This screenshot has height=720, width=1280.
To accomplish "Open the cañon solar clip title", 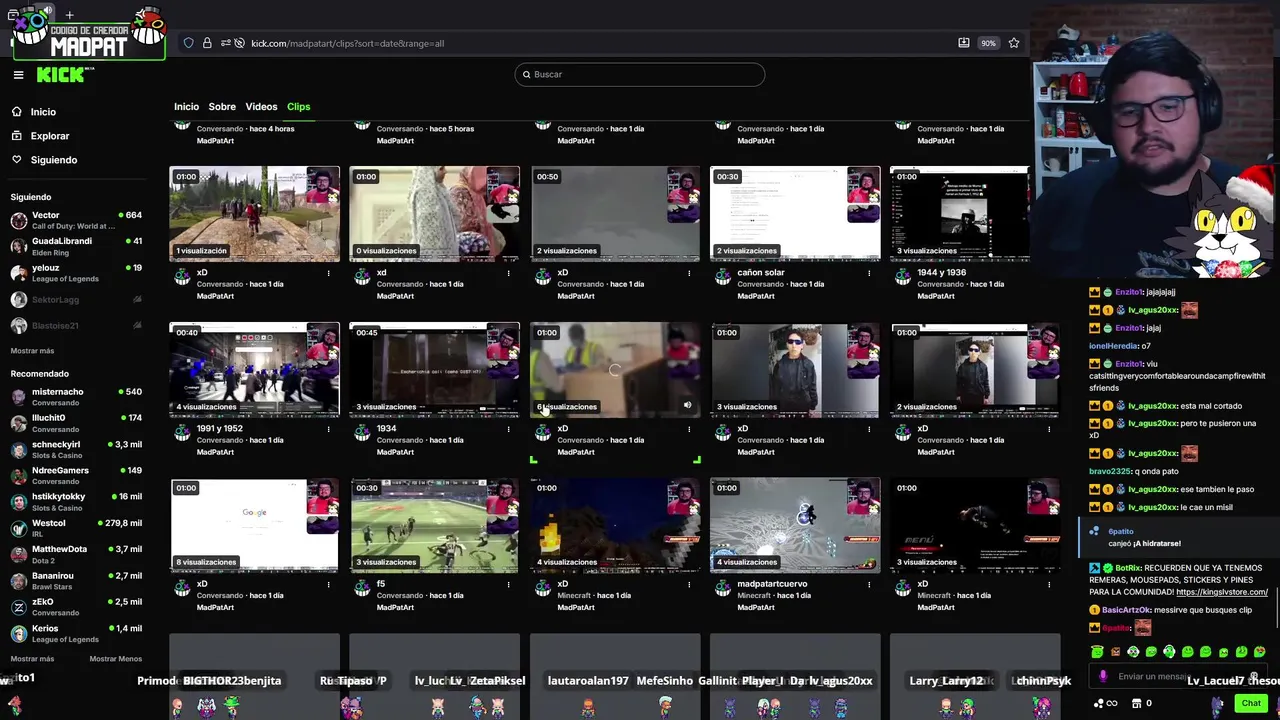I will click(761, 273).
